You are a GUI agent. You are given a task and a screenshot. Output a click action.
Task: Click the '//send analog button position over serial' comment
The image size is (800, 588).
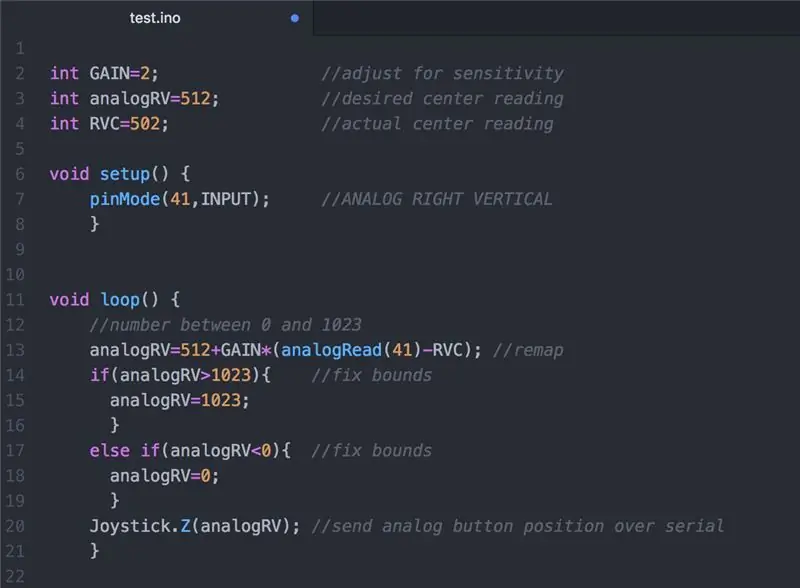click(518, 526)
